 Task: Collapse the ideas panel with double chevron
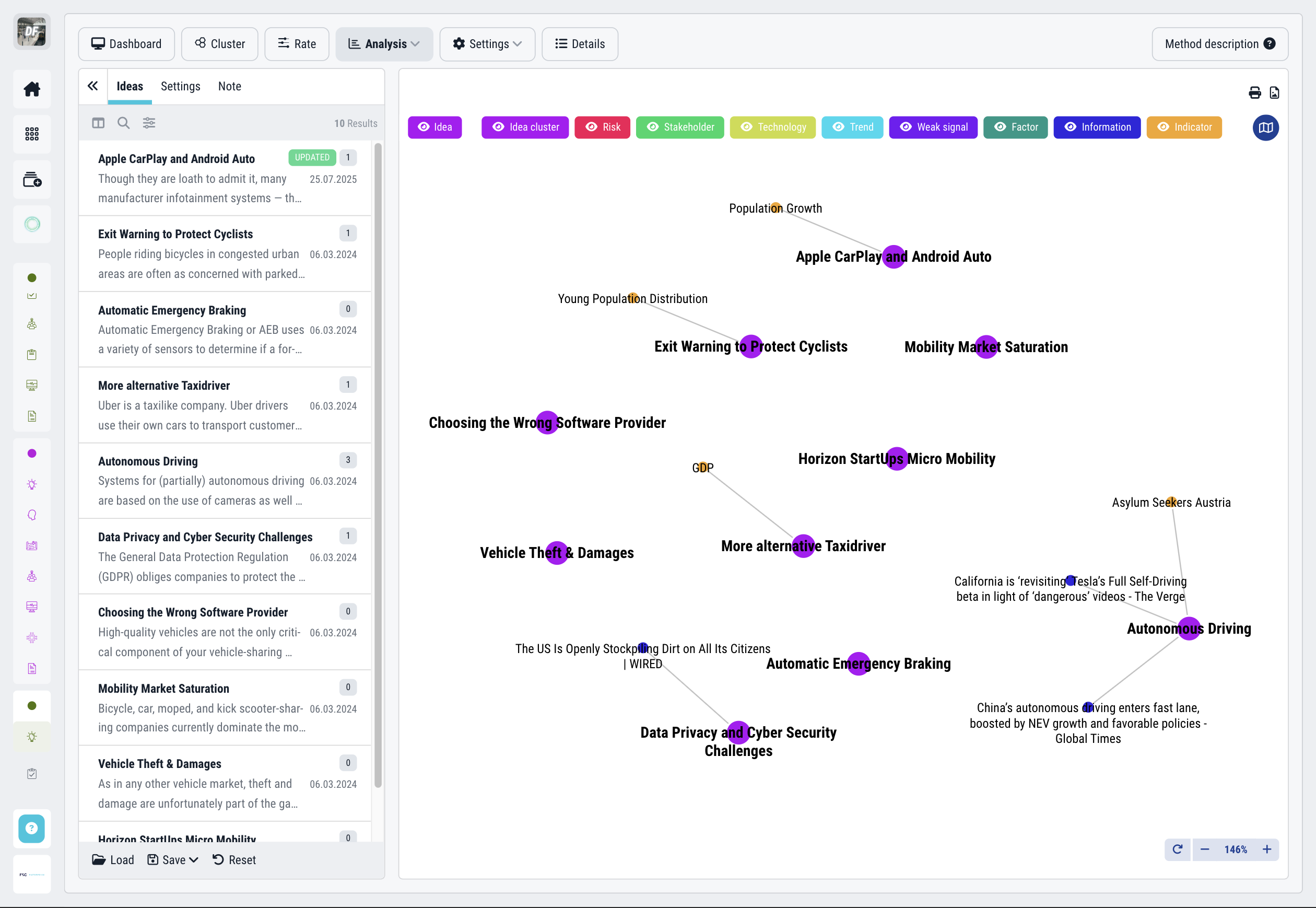tap(93, 86)
